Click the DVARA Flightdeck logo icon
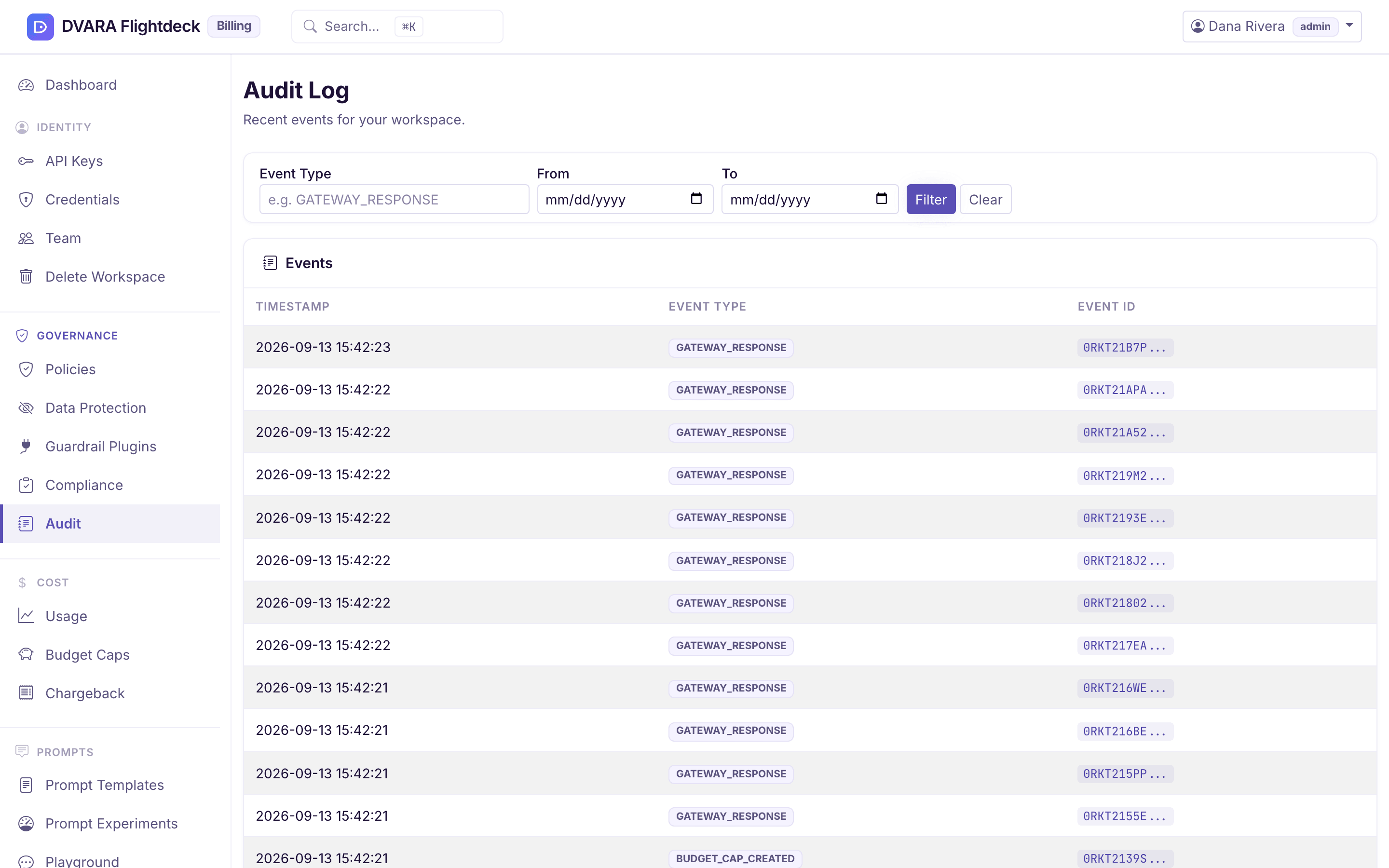Image resolution: width=1389 pixels, height=868 pixels. [x=40, y=27]
